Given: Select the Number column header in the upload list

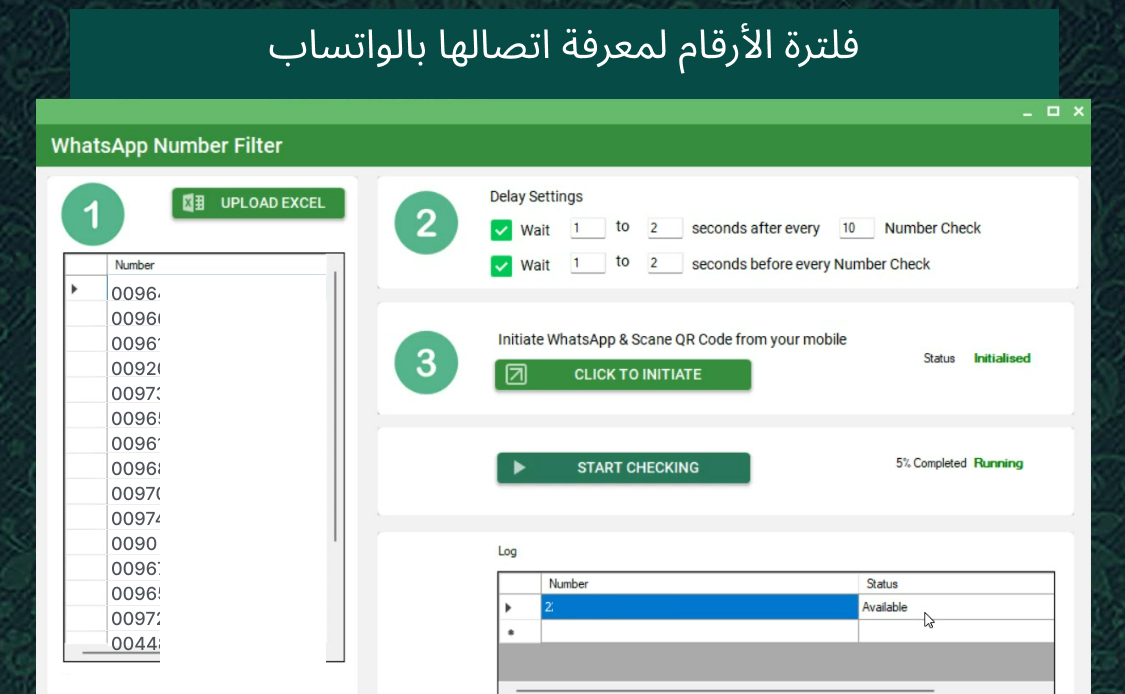Looking at the screenshot, I should pyautogui.click(x=217, y=265).
